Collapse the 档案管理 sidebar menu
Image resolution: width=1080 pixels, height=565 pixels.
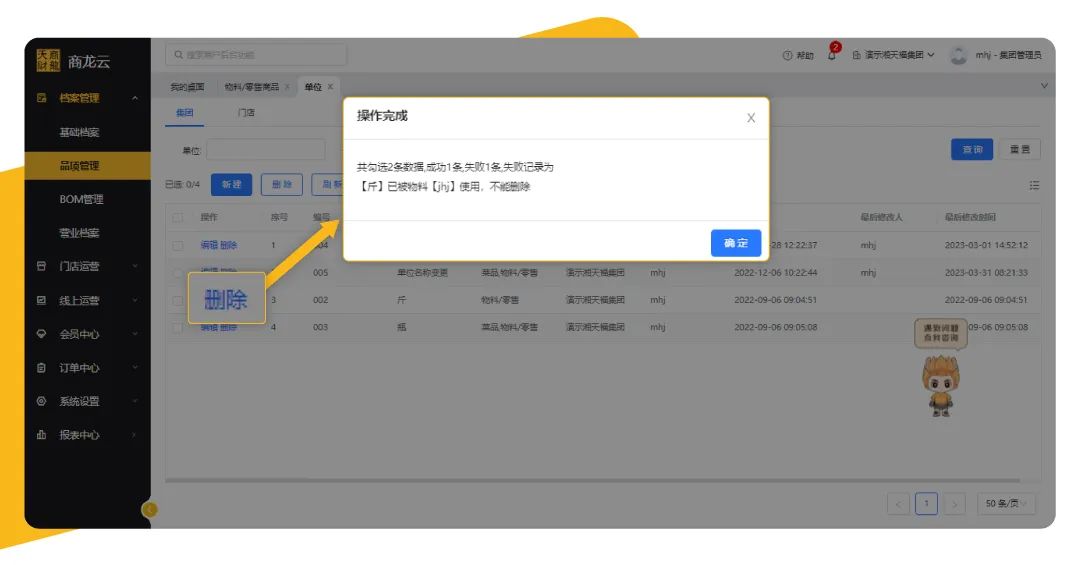tap(135, 98)
